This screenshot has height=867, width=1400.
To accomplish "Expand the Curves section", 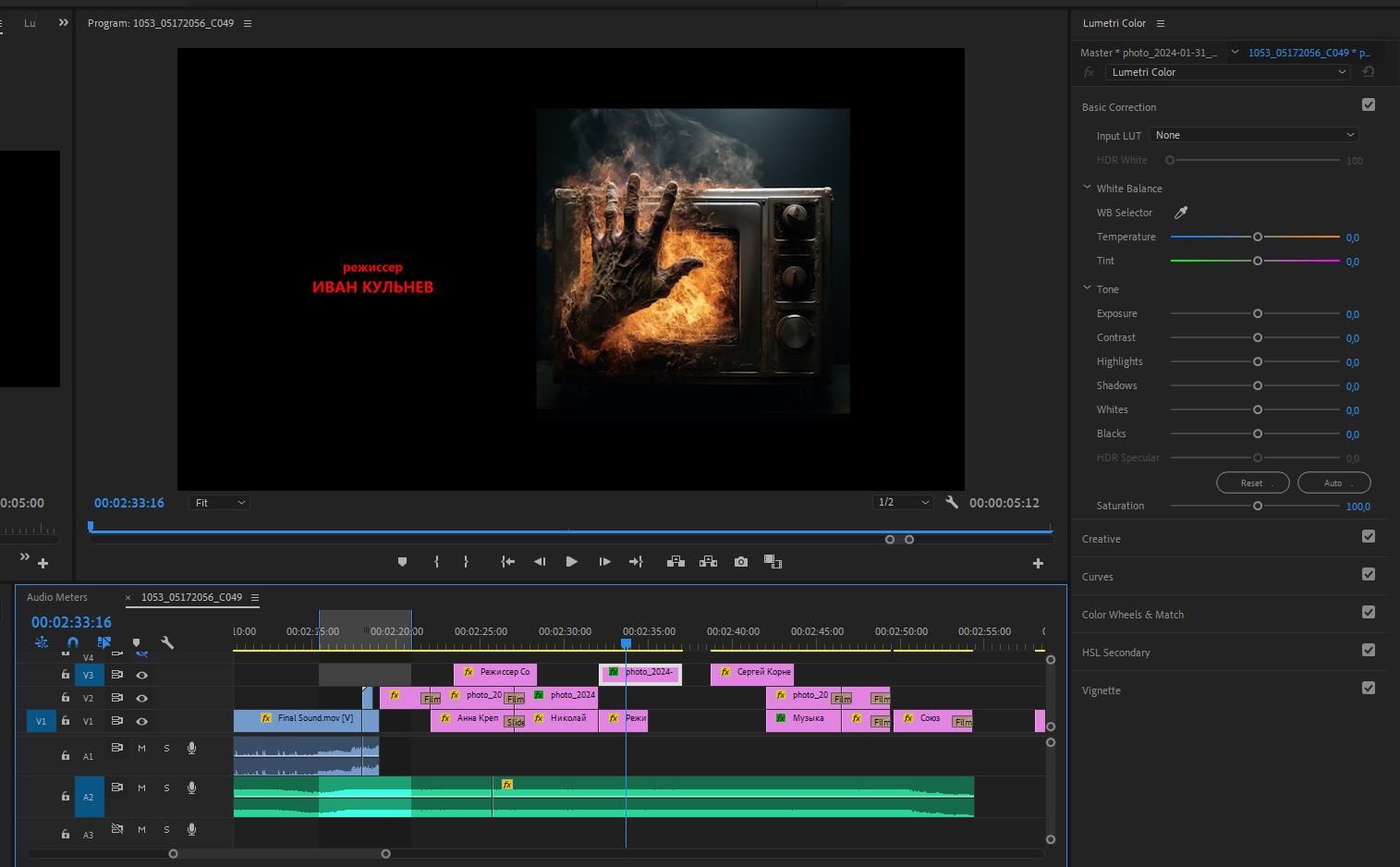I will click(1098, 577).
